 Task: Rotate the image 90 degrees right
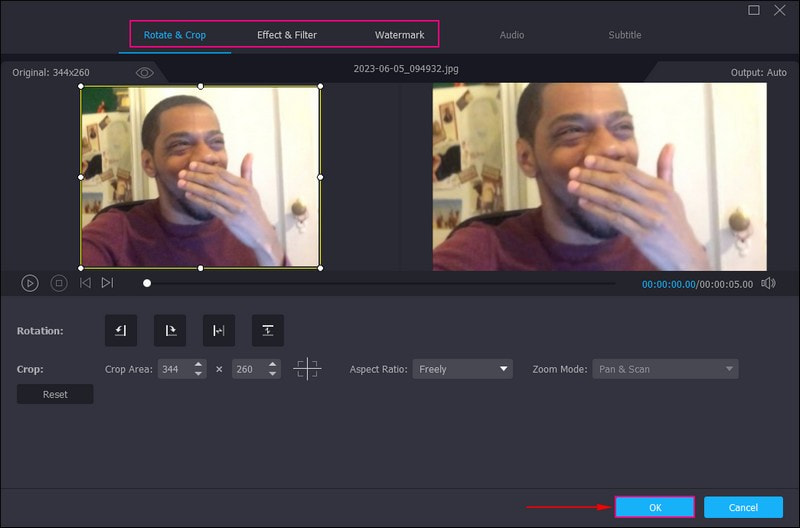tap(170, 330)
